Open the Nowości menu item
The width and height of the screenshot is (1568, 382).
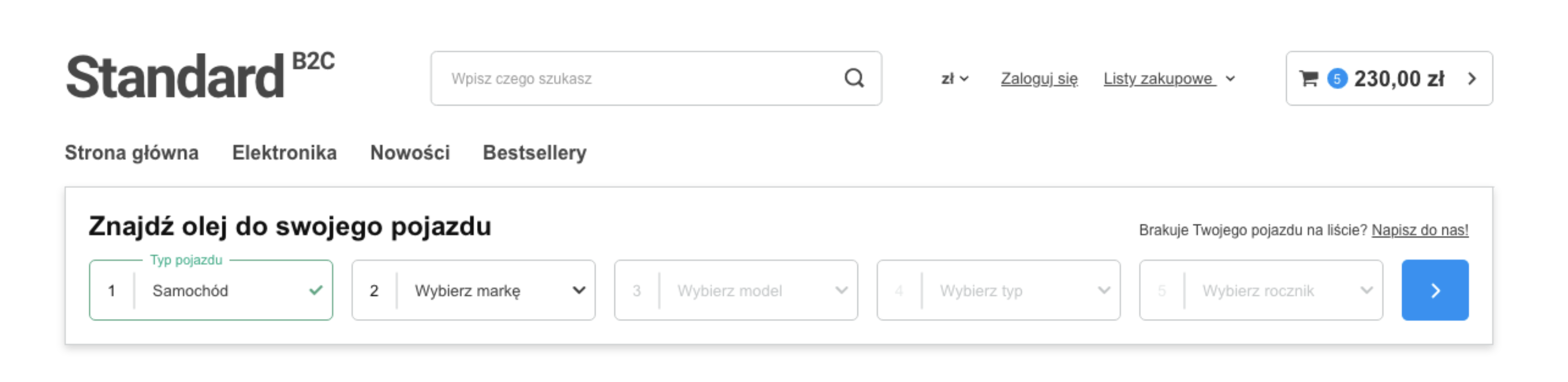coord(410,153)
